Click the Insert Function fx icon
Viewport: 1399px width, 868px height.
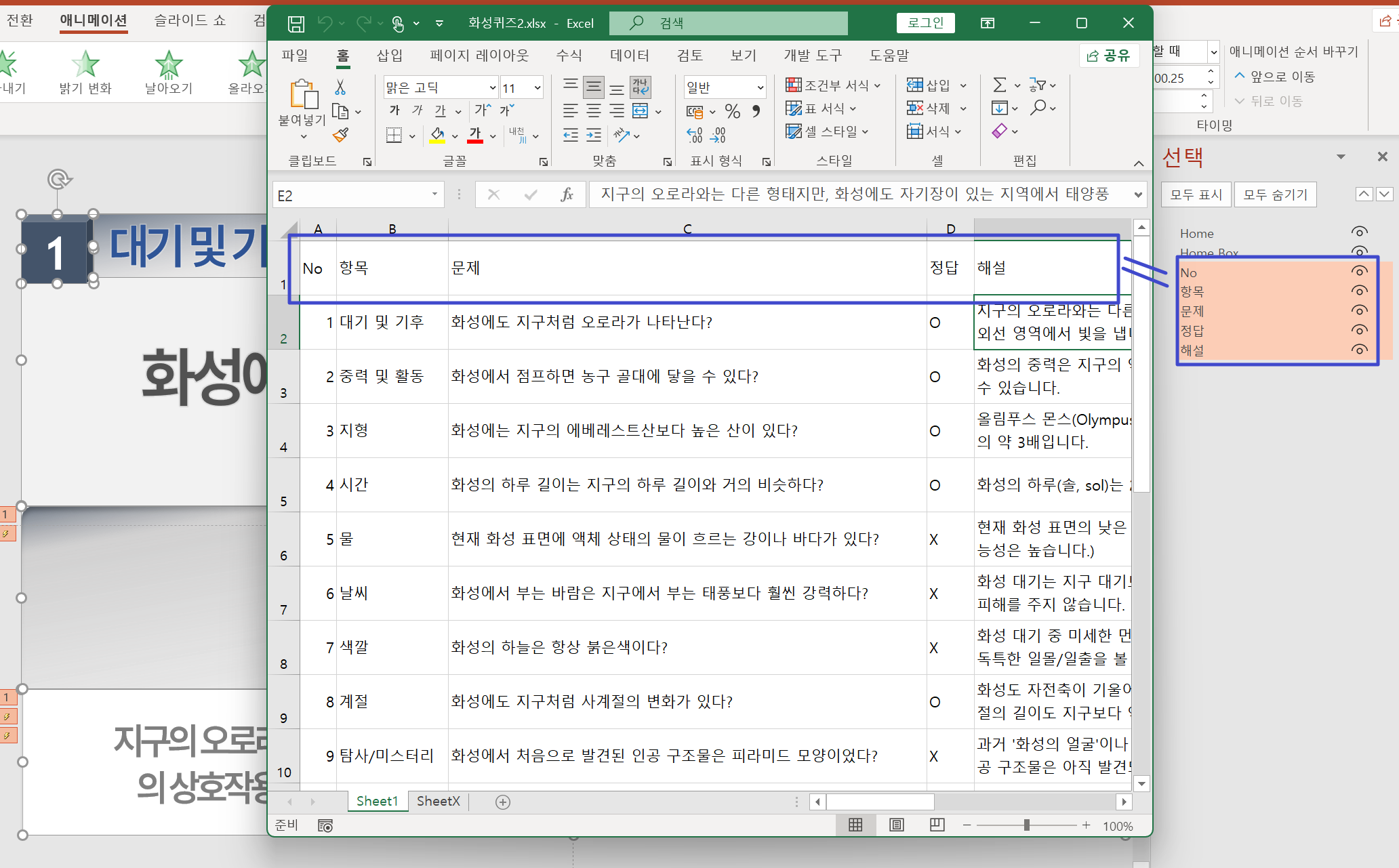(x=567, y=195)
